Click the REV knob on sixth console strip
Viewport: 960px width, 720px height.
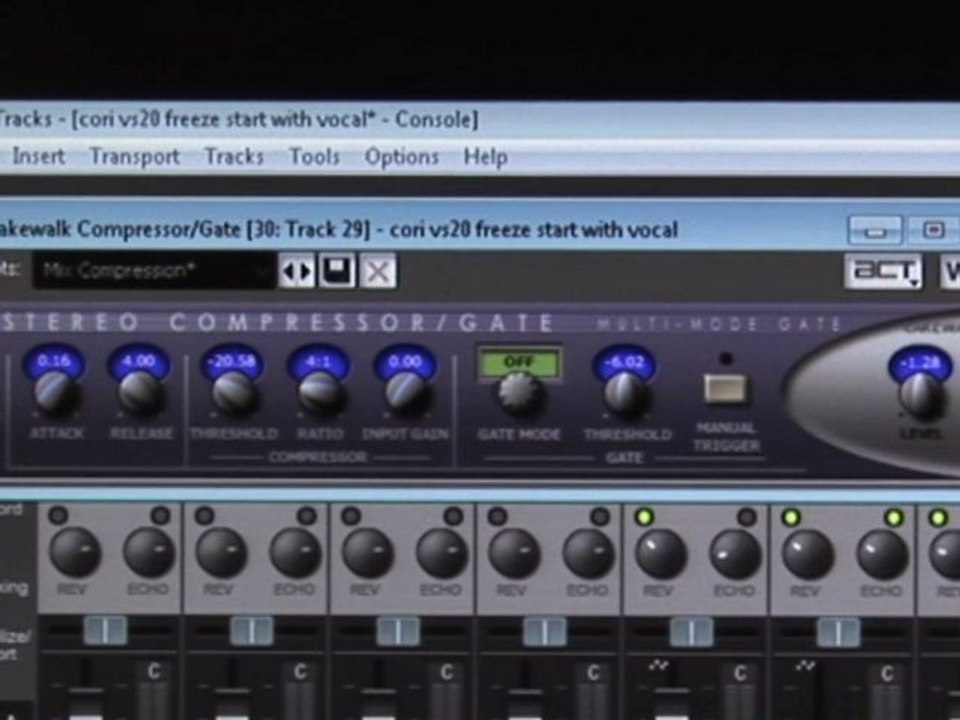808,555
